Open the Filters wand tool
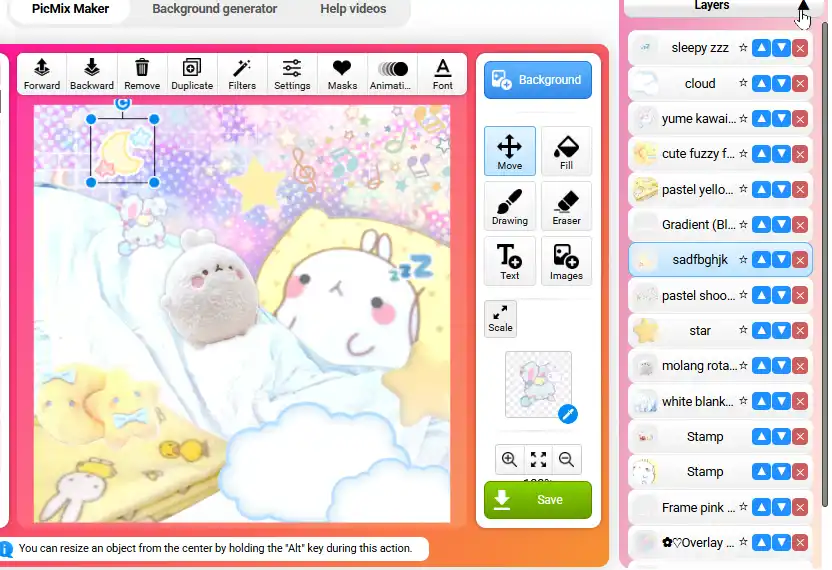The height and width of the screenshot is (570, 832). (x=242, y=74)
